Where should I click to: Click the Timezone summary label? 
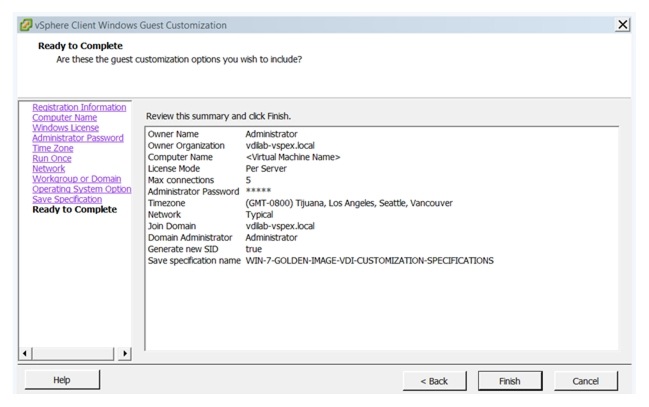[x=166, y=203]
